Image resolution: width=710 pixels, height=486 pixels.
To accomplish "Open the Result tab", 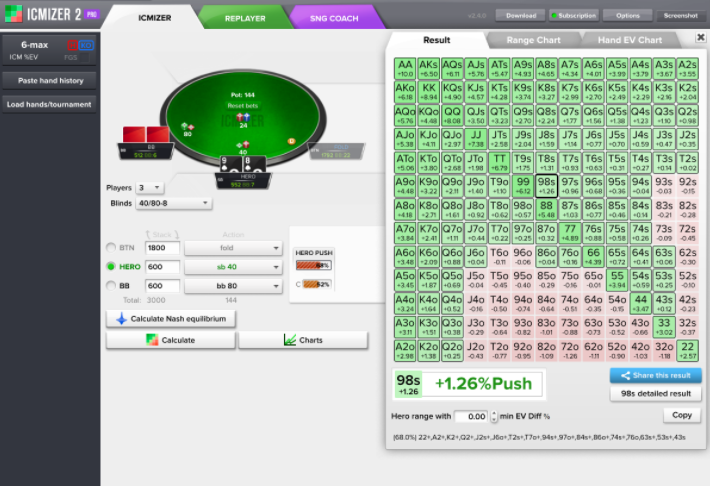I will tap(437, 40).
